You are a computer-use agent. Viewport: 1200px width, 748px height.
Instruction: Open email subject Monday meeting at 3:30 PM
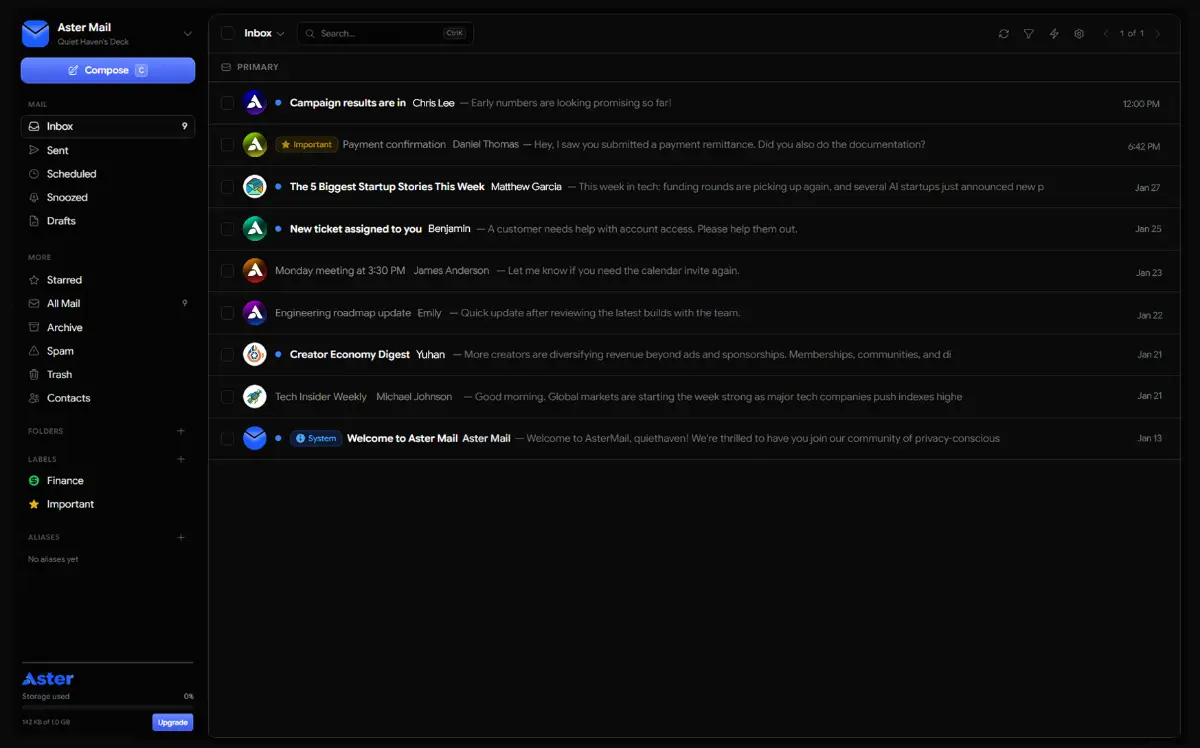click(x=340, y=271)
